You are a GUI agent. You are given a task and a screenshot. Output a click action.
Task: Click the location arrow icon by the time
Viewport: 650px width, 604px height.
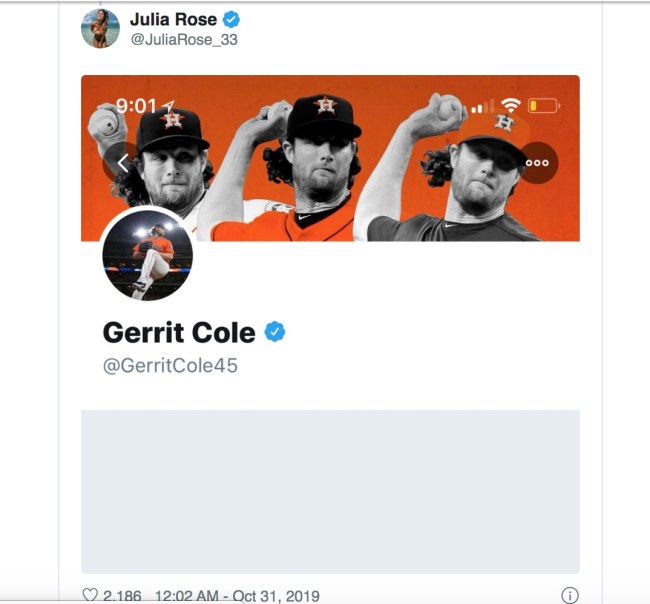(x=168, y=105)
